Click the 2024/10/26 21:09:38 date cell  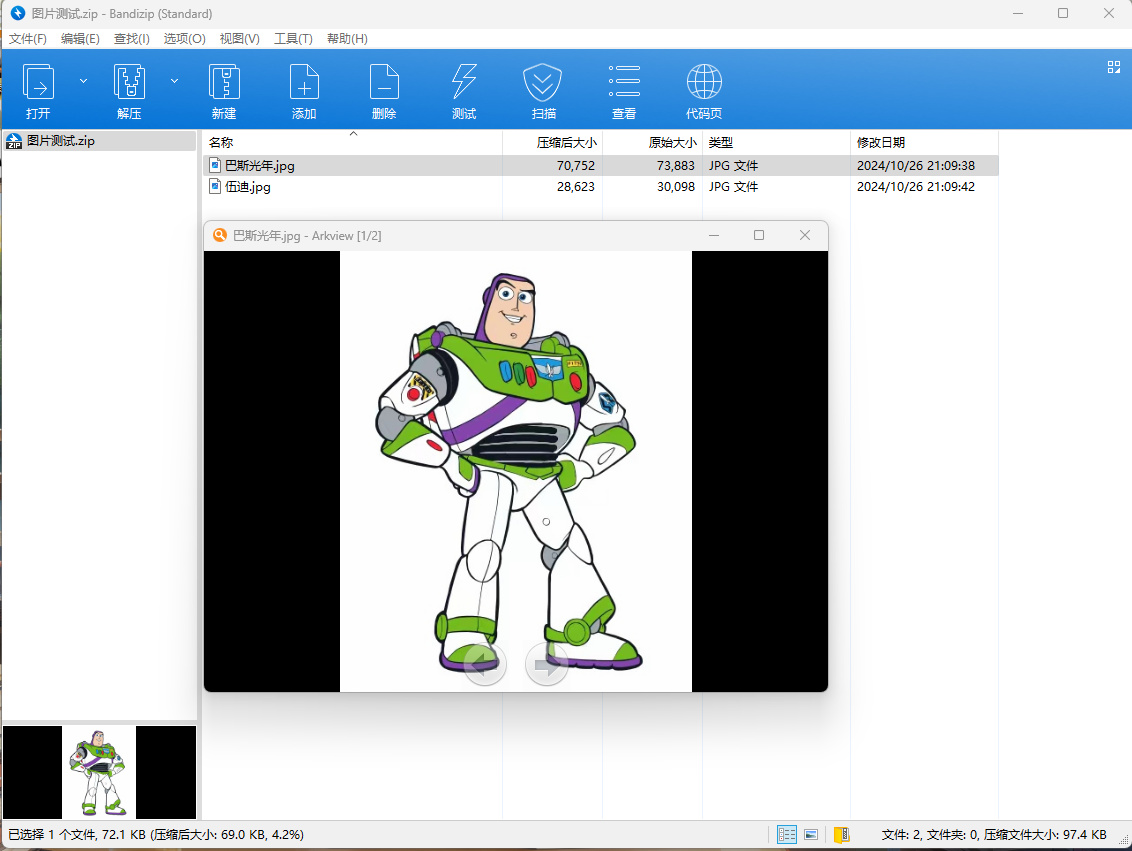tap(915, 165)
